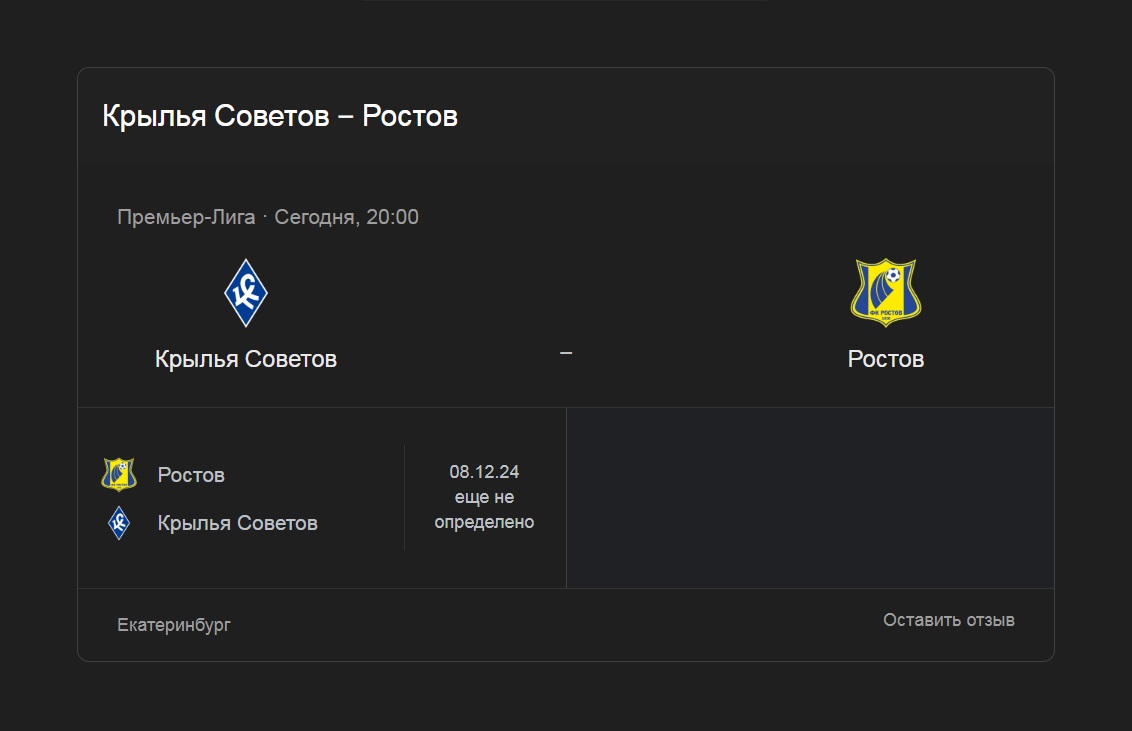Click the word 'Советов' in the heading
Viewport: 1132px width, 731px height.
tap(272, 116)
